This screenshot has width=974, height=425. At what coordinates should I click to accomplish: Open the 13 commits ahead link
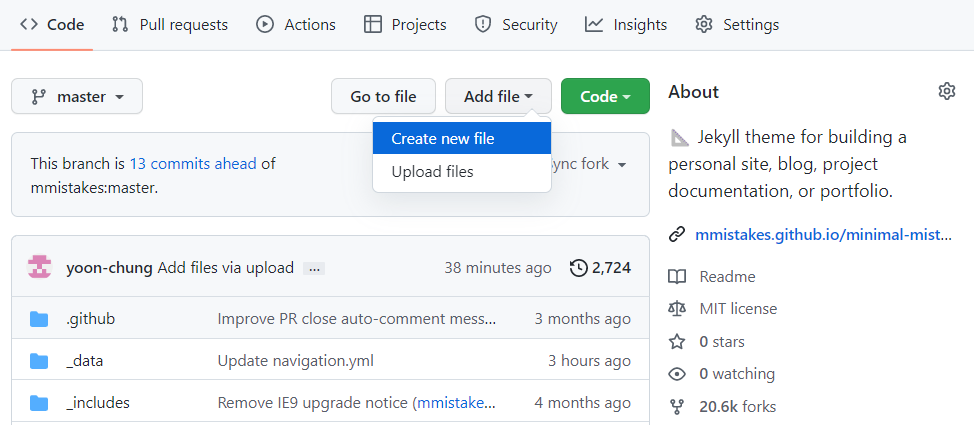193,164
